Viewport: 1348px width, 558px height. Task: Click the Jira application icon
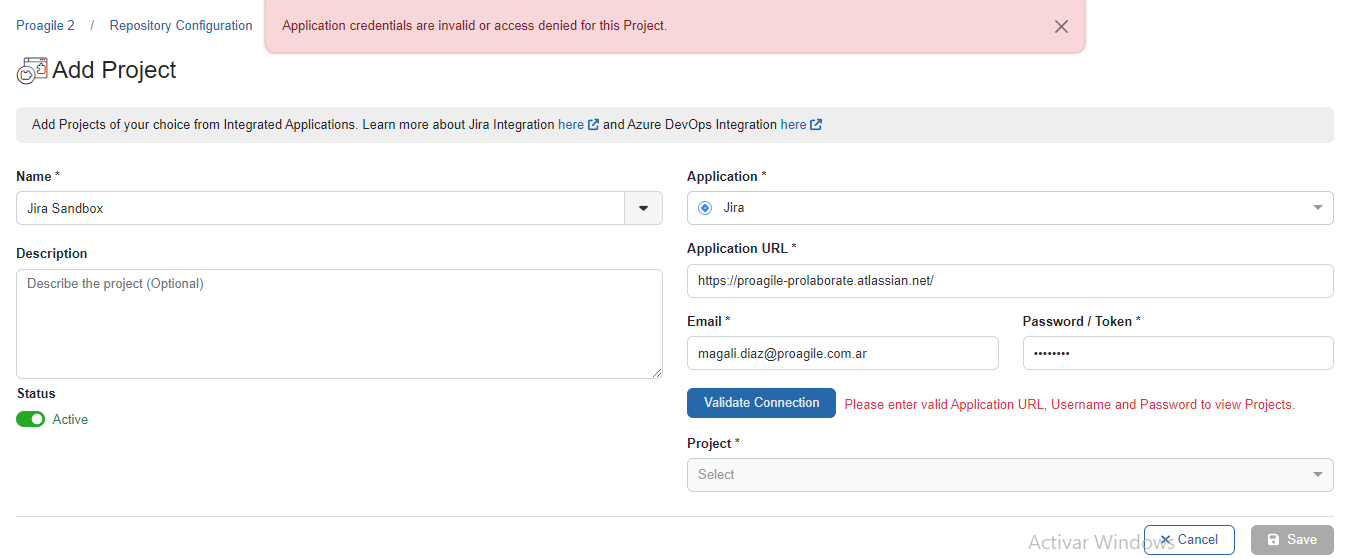pos(705,208)
